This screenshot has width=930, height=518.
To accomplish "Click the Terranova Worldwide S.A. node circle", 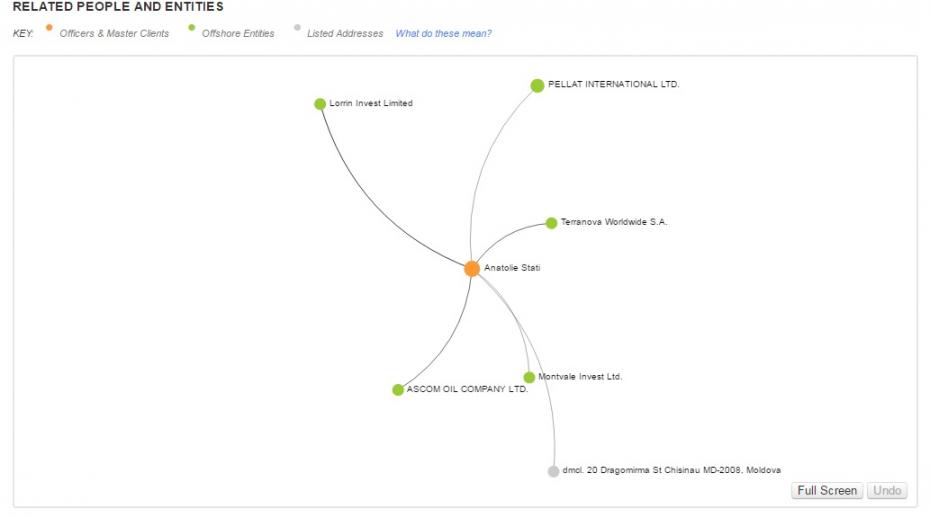I will click(x=551, y=223).
